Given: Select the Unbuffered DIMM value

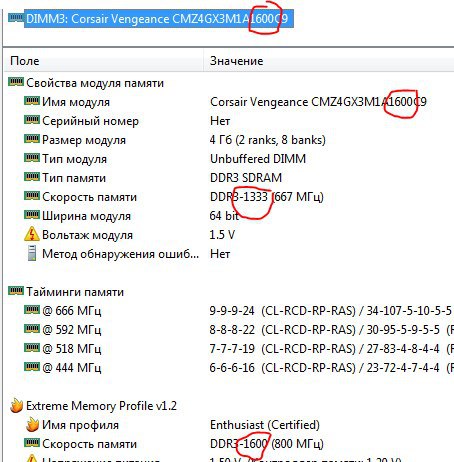Looking at the screenshot, I should coord(258,159).
